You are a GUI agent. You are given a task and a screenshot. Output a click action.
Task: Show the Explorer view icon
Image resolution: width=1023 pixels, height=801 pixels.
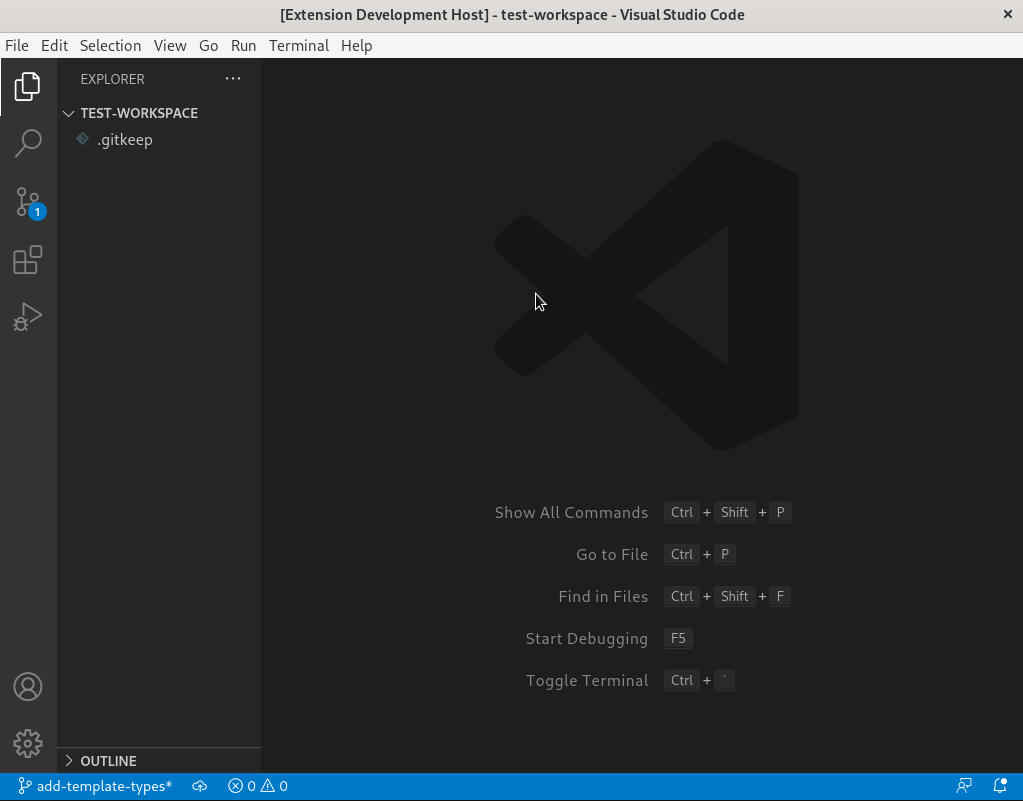[x=28, y=86]
